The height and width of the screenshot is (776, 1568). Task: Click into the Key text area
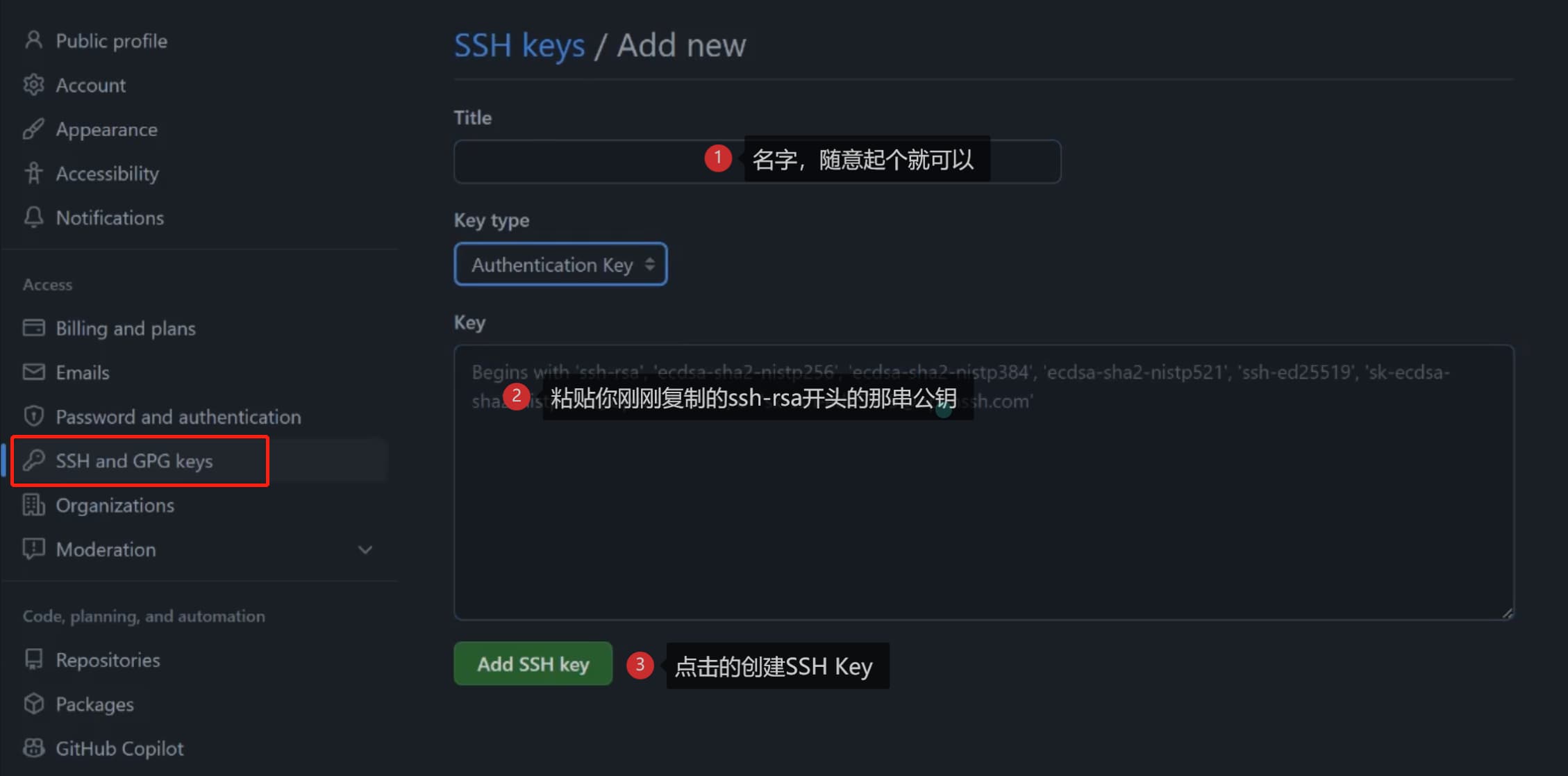pos(983,514)
